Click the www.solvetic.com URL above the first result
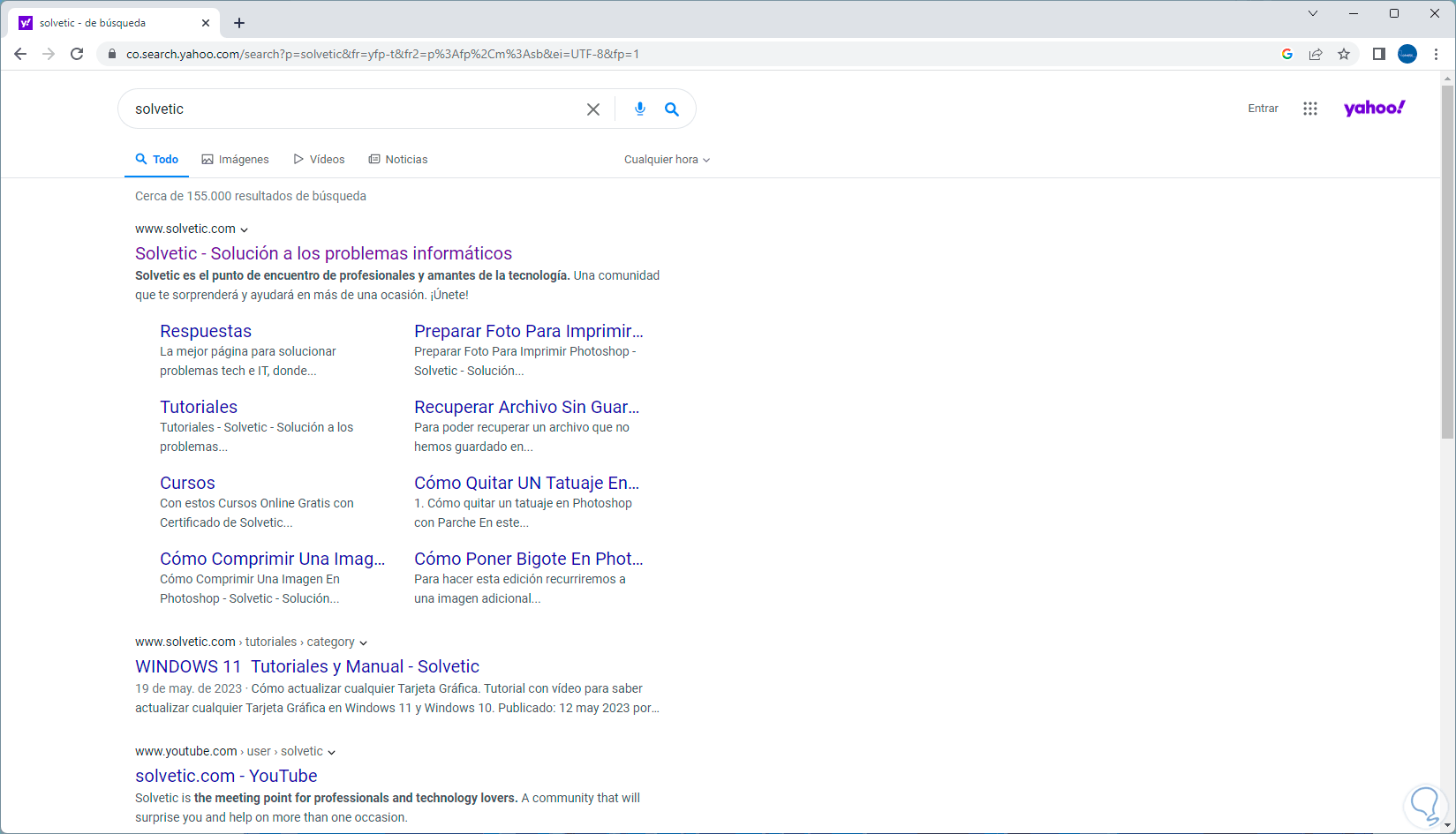Screen dimensions: 1456x834 [185, 229]
